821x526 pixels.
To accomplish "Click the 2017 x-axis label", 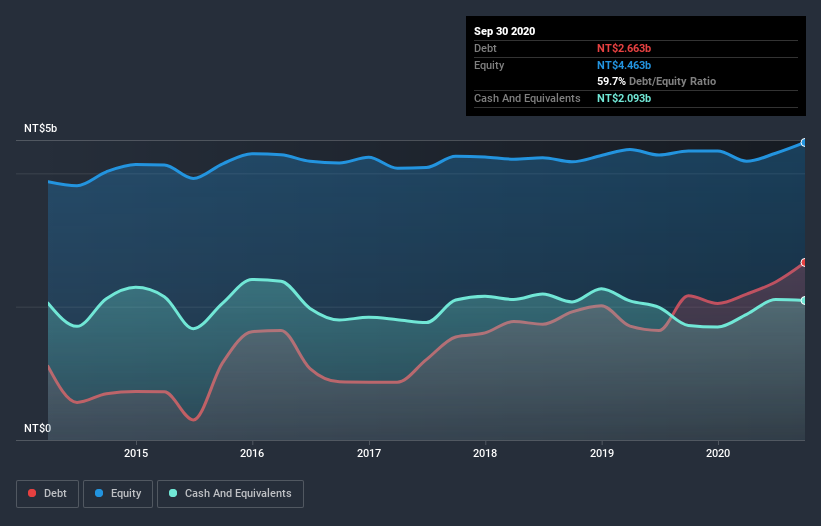I will [x=369, y=453].
